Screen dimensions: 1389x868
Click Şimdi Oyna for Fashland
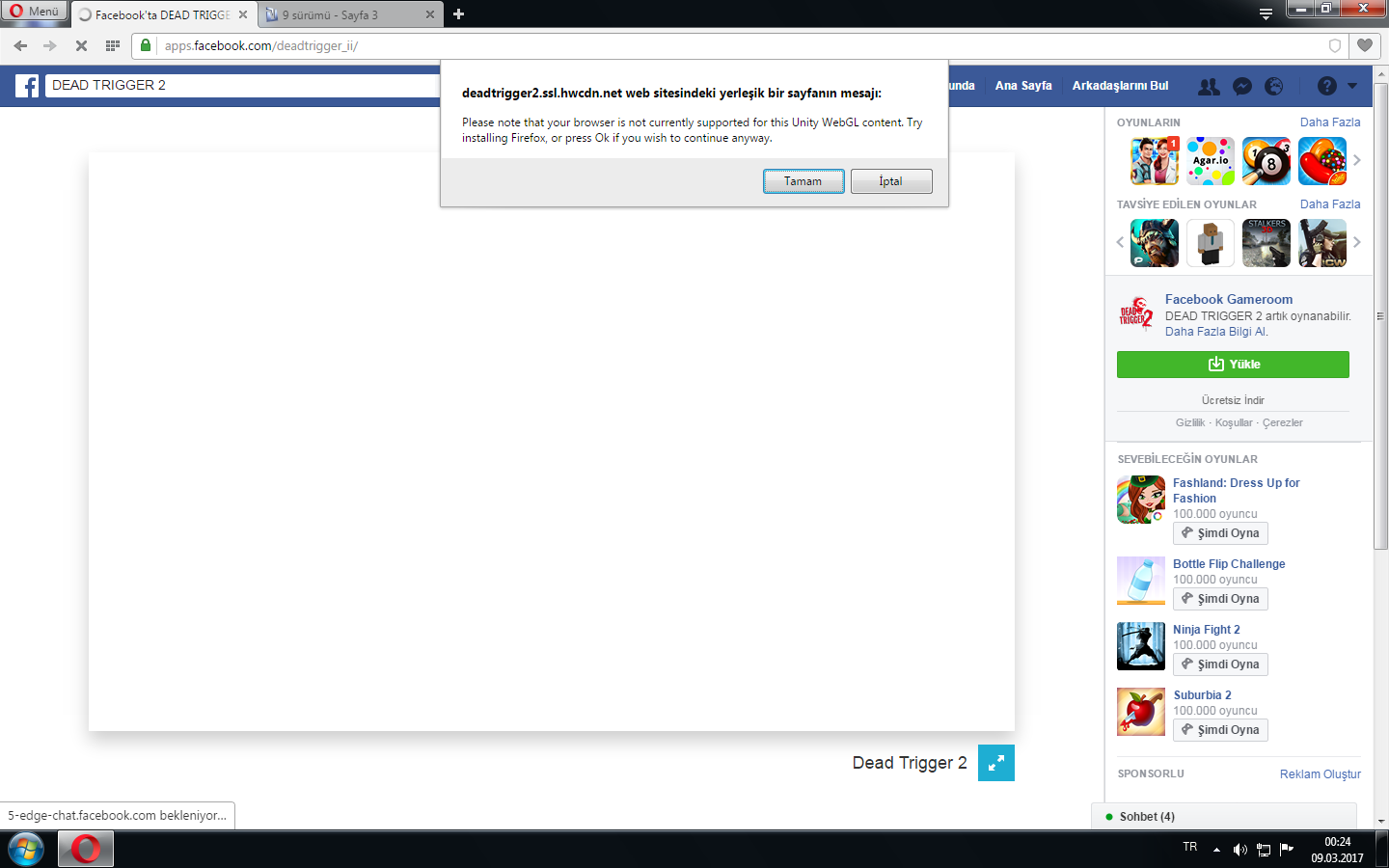tap(1220, 533)
